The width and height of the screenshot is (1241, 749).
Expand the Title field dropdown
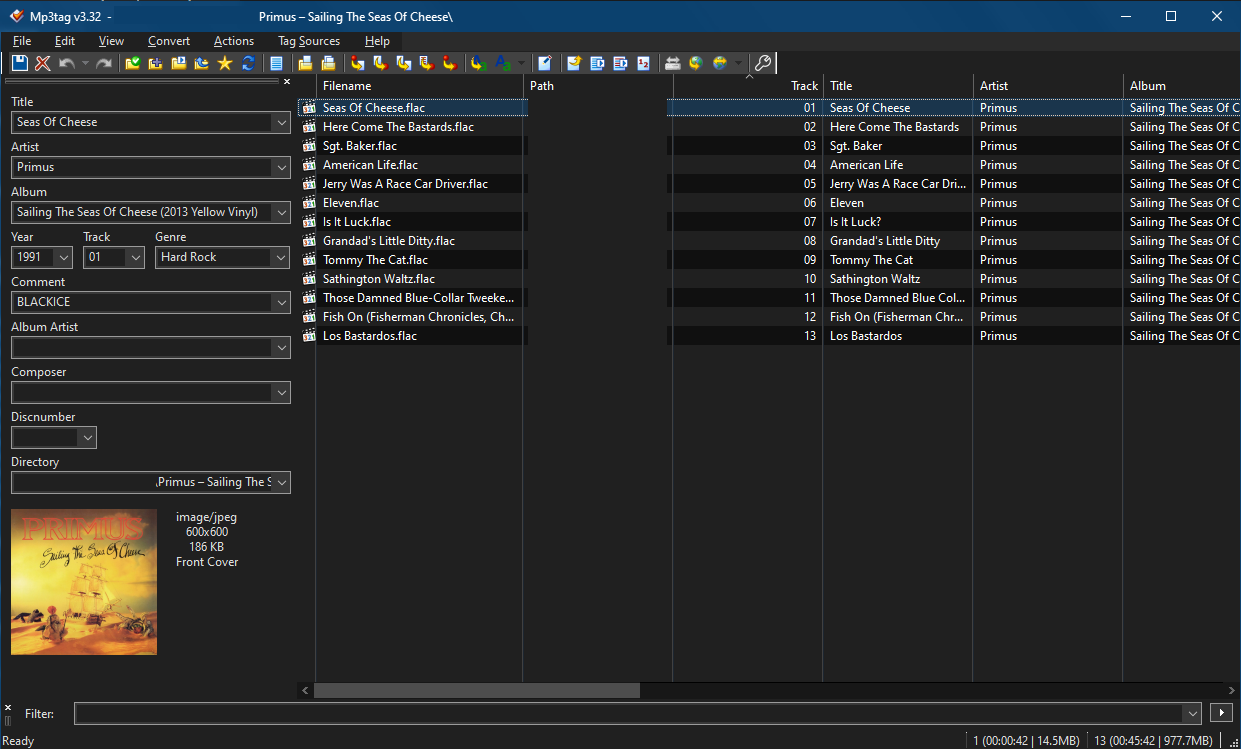tap(280, 122)
